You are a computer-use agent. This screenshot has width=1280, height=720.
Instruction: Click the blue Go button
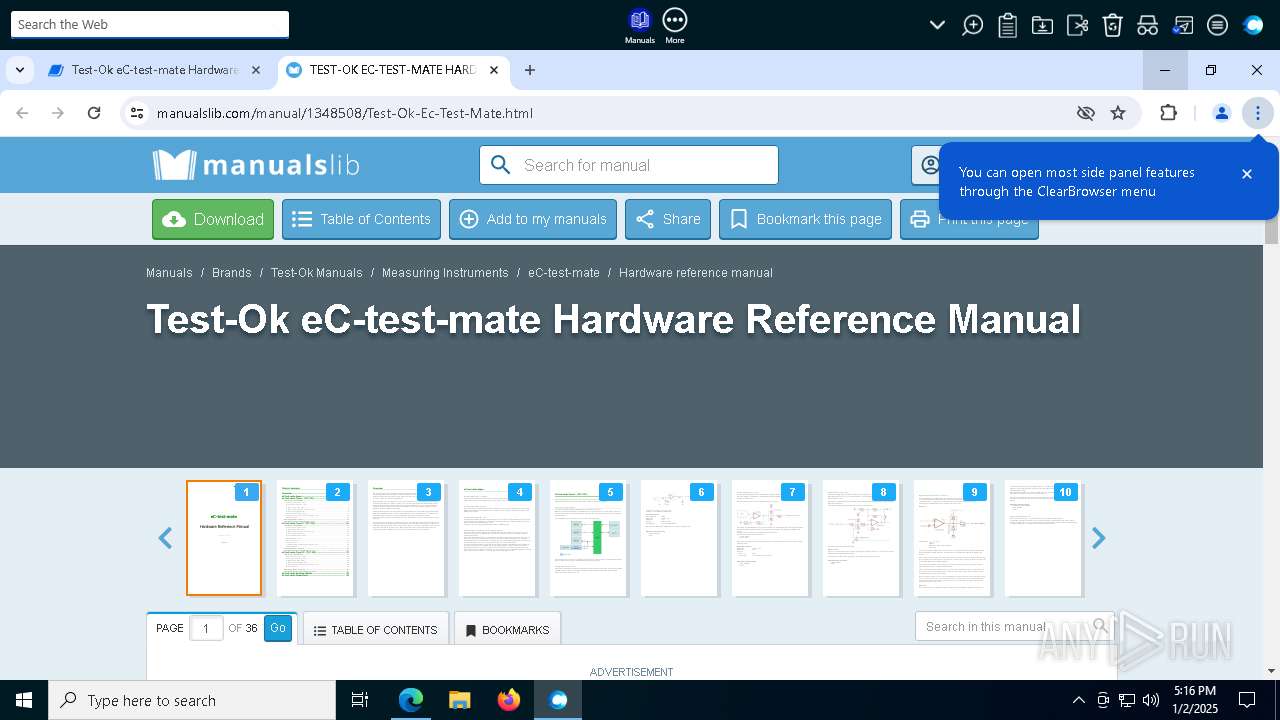278,628
